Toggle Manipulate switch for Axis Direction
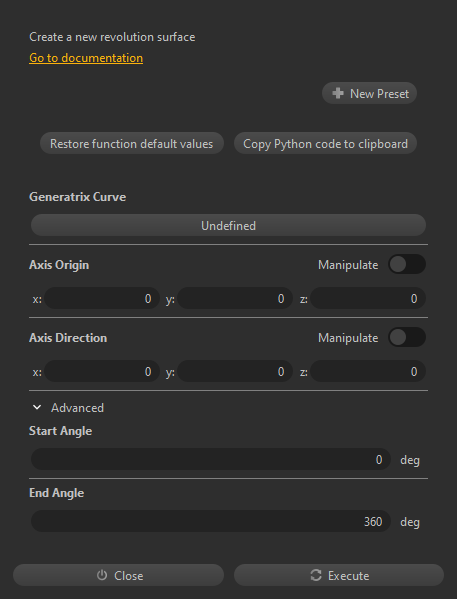This screenshot has width=457, height=599. (x=407, y=337)
